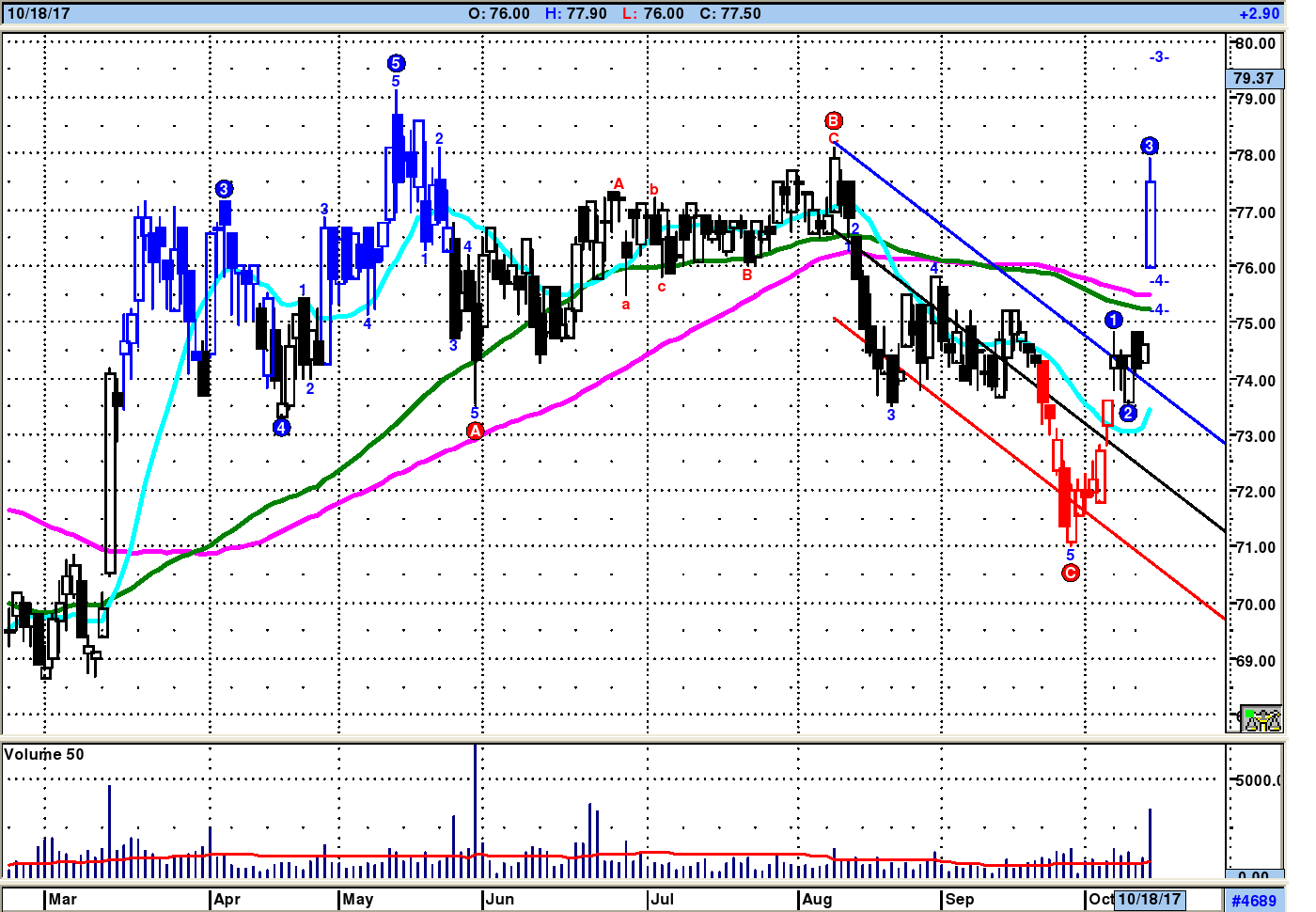This screenshot has width=1316, height=912.
Task: Click the balance scale icon at chart corner
Action: tap(1261, 719)
